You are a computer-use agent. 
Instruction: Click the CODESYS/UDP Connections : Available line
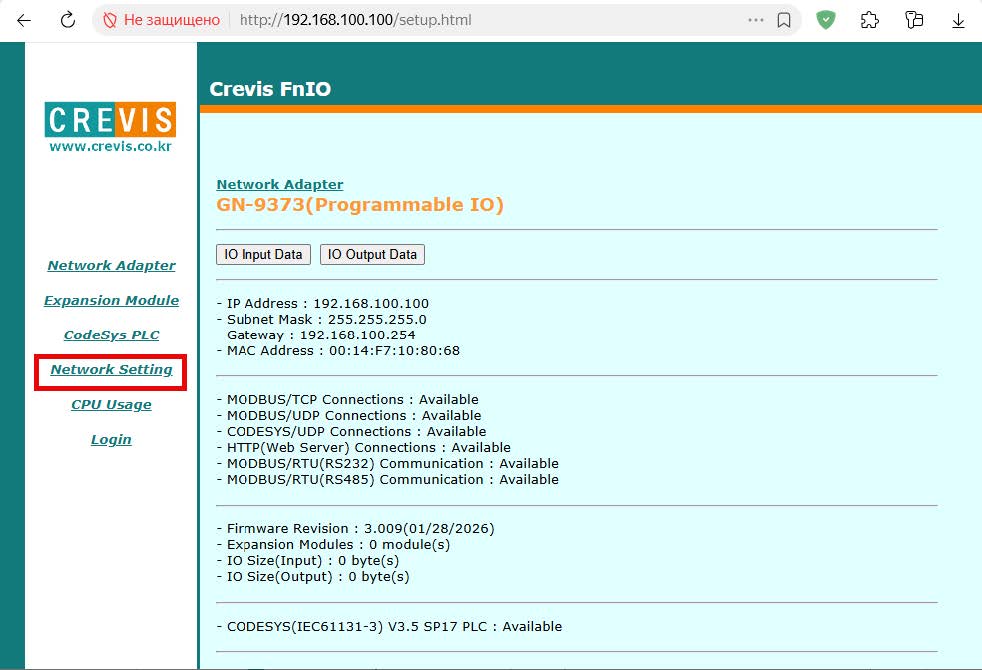click(351, 431)
